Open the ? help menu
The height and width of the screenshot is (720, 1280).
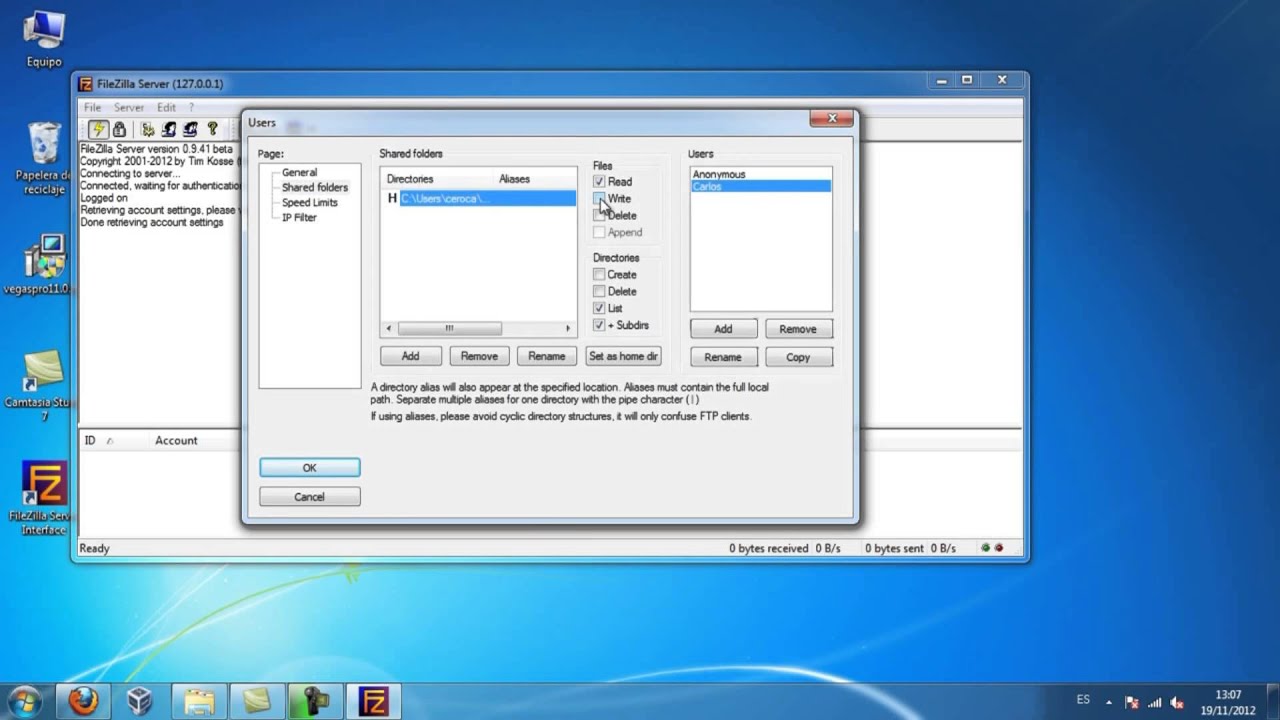click(x=190, y=107)
